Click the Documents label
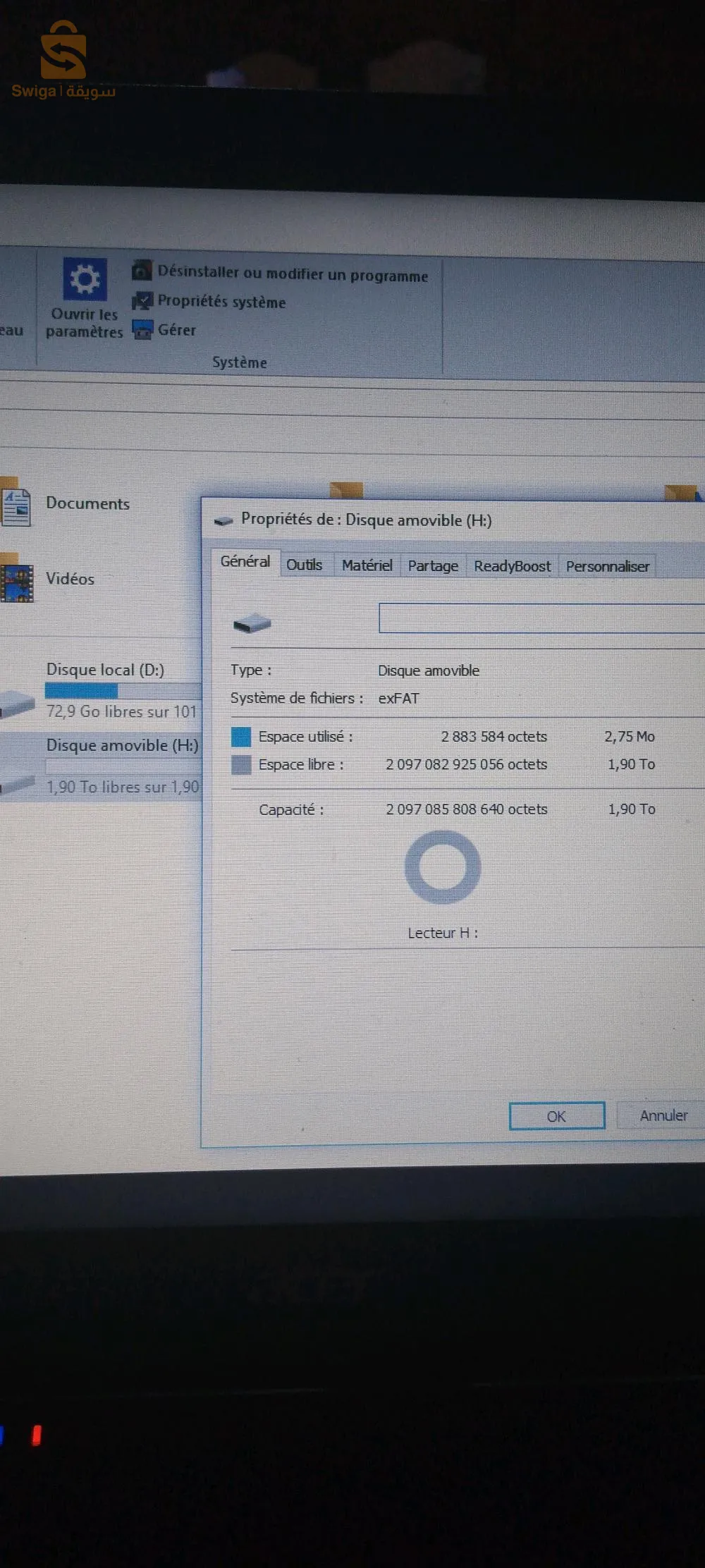The image size is (705, 1568). [x=87, y=503]
